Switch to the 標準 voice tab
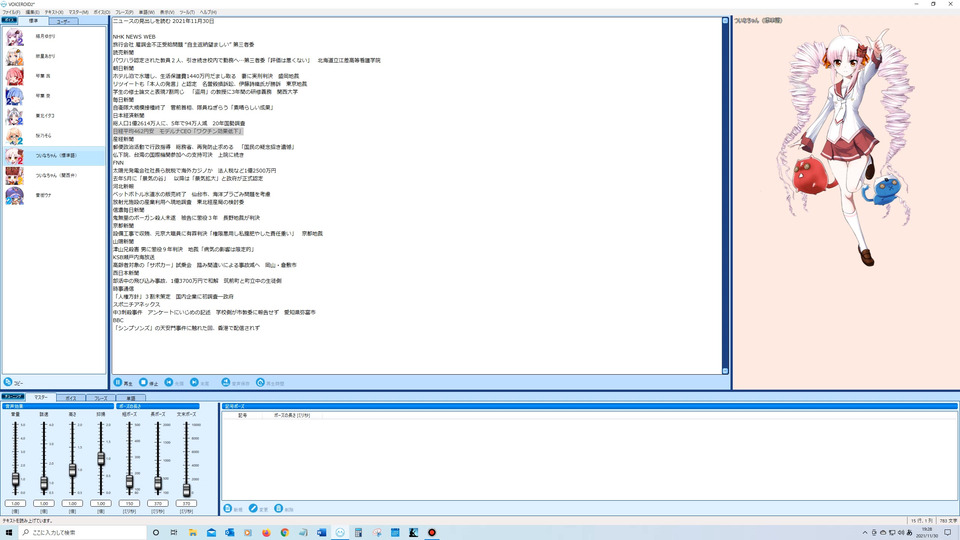This screenshot has width=960, height=540. click(33, 21)
